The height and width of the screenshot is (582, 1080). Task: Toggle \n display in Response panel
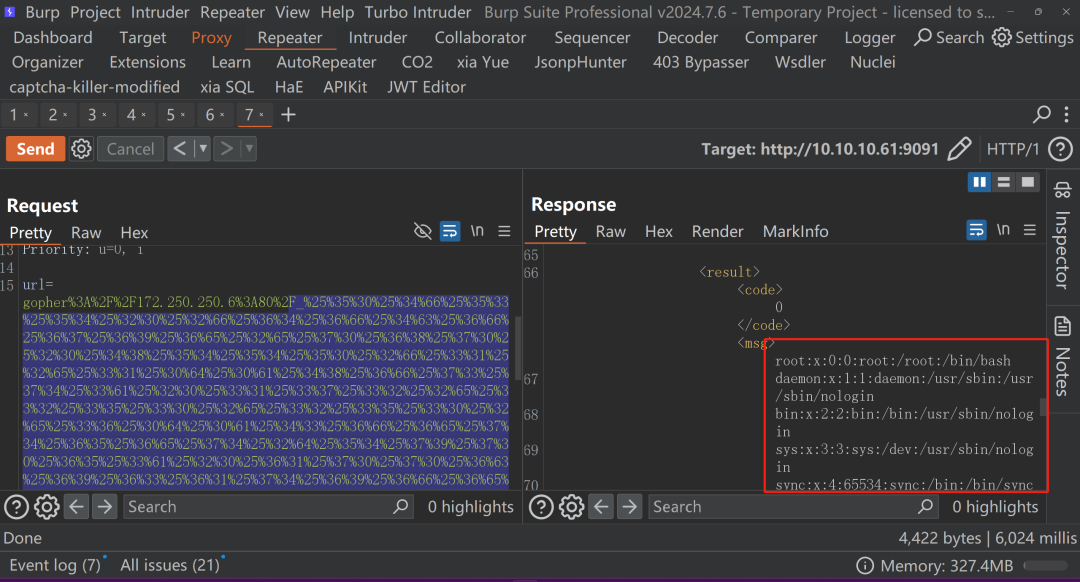1003,229
